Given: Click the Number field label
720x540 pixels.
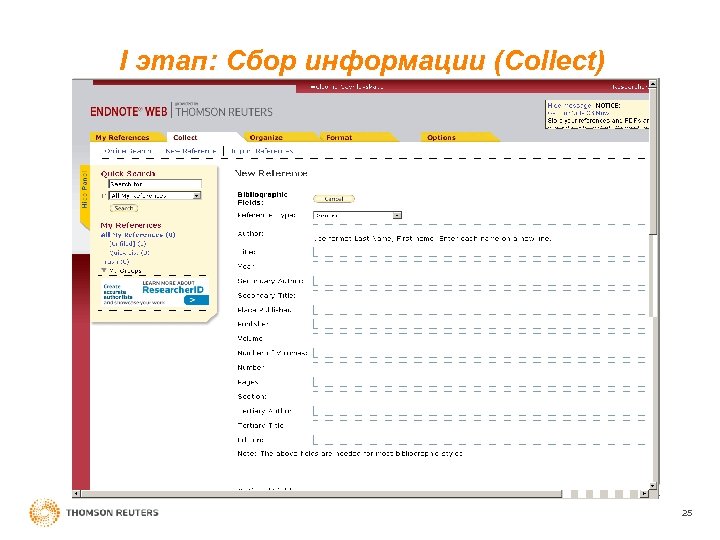Looking at the screenshot, I should pos(251,367).
